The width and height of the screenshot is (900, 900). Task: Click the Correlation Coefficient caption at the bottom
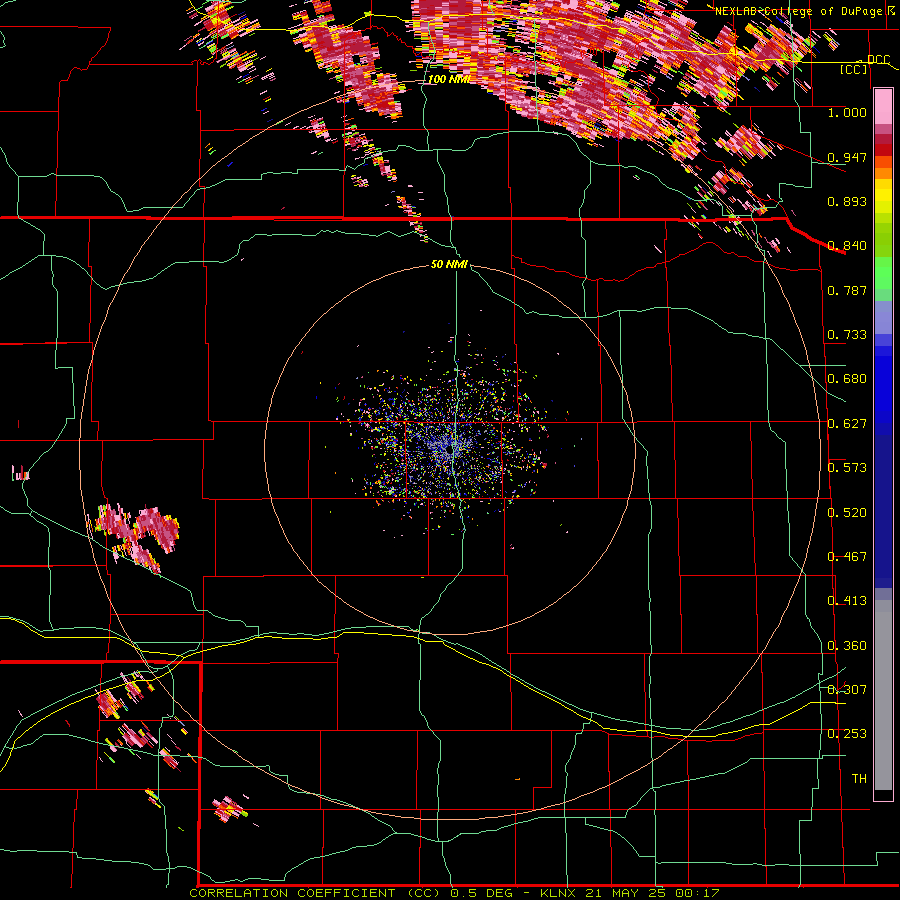coord(454,893)
